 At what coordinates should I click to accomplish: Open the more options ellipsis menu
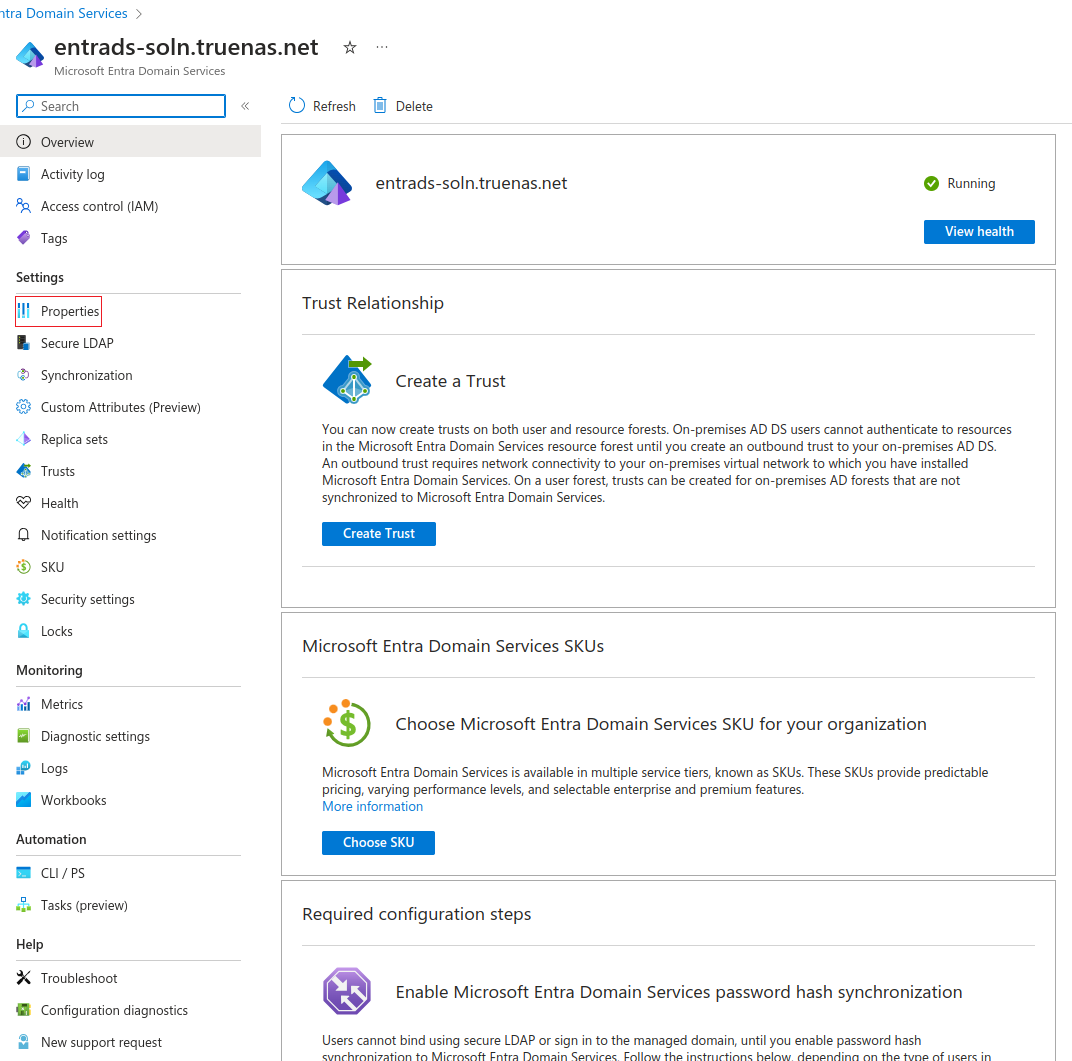click(x=382, y=47)
